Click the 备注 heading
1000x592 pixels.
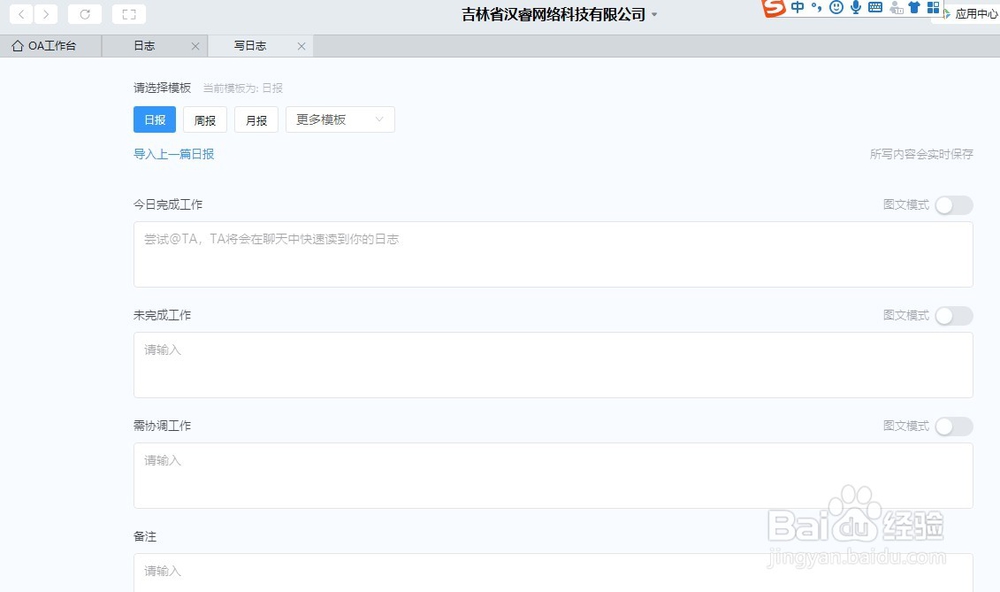click(145, 536)
